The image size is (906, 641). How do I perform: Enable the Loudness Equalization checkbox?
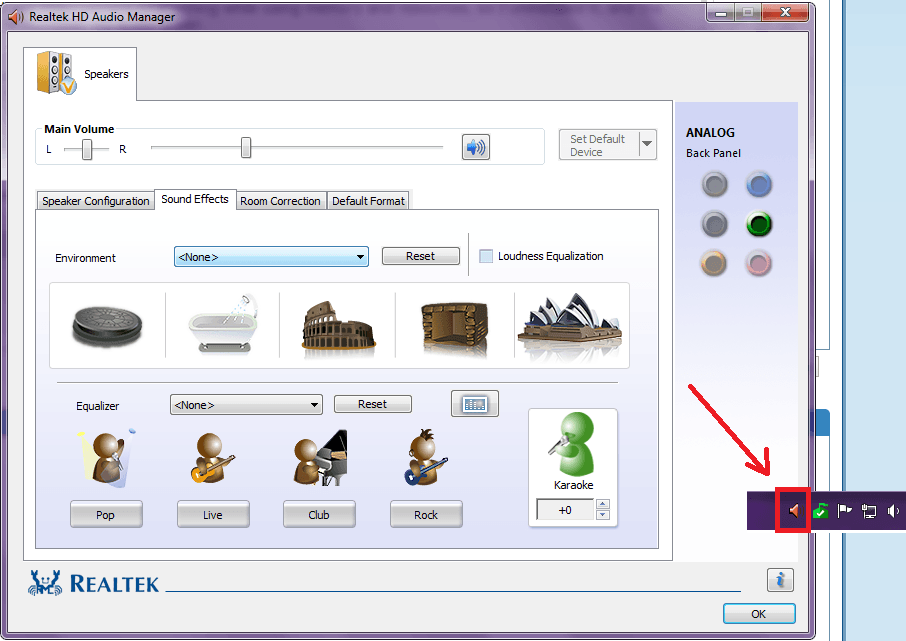[487, 256]
